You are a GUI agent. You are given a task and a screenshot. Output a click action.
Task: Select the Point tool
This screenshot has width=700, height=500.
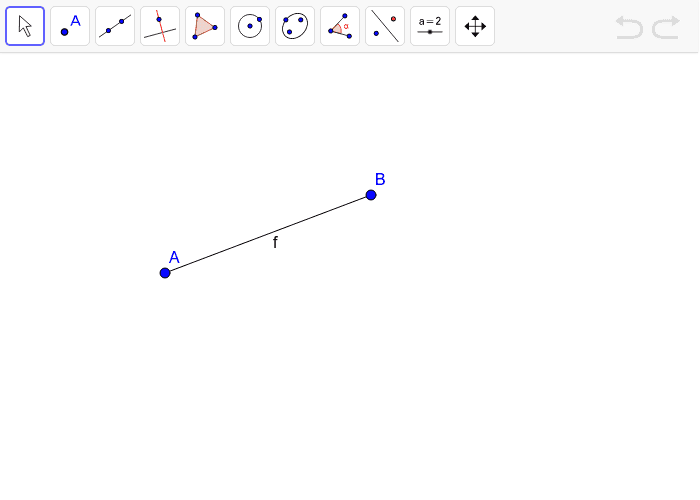pyautogui.click(x=70, y=26)
